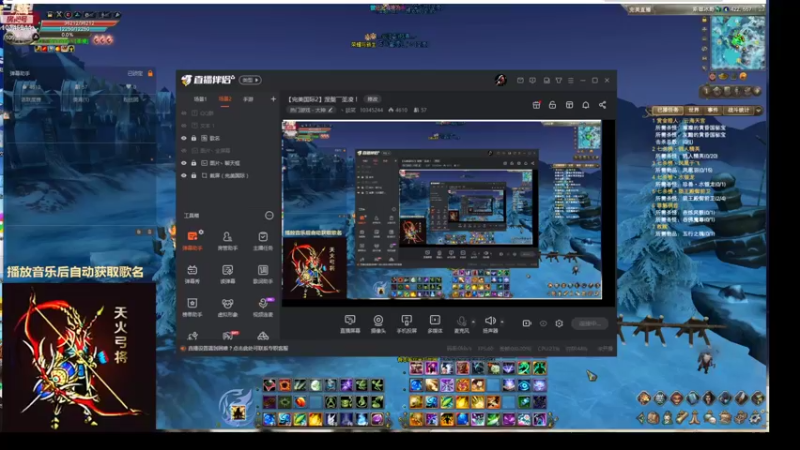The width and height of the screenshot is (800, 450).
Task: Open the 世界 tab in game quest panel
Action: pos(694,110)
